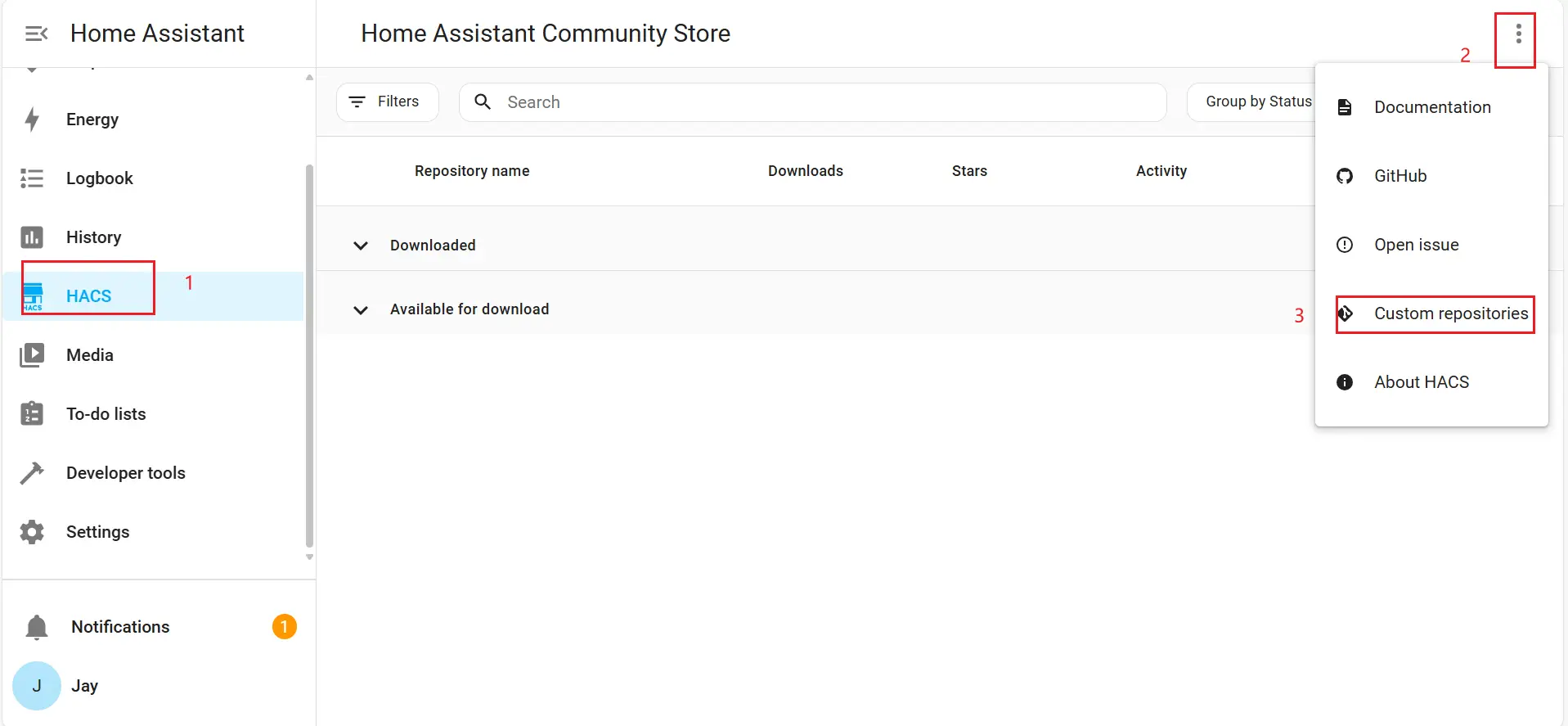1568x726 pixels.
Task: Open the three-dot overflow menu
Action: [1518, 34]
